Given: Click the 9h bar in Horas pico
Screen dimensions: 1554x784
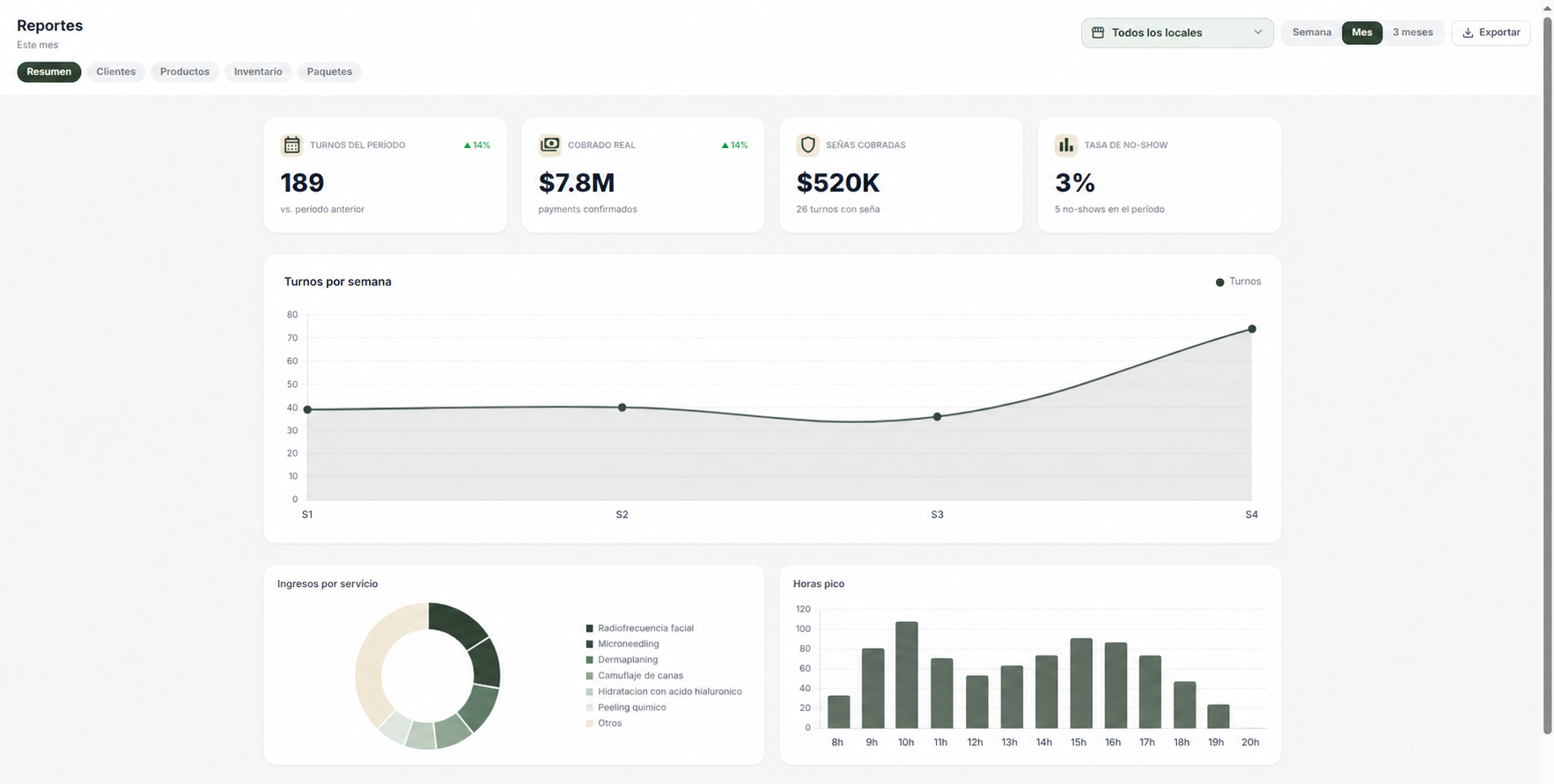Looking at the screenshot, I should [x=873, y=688].
